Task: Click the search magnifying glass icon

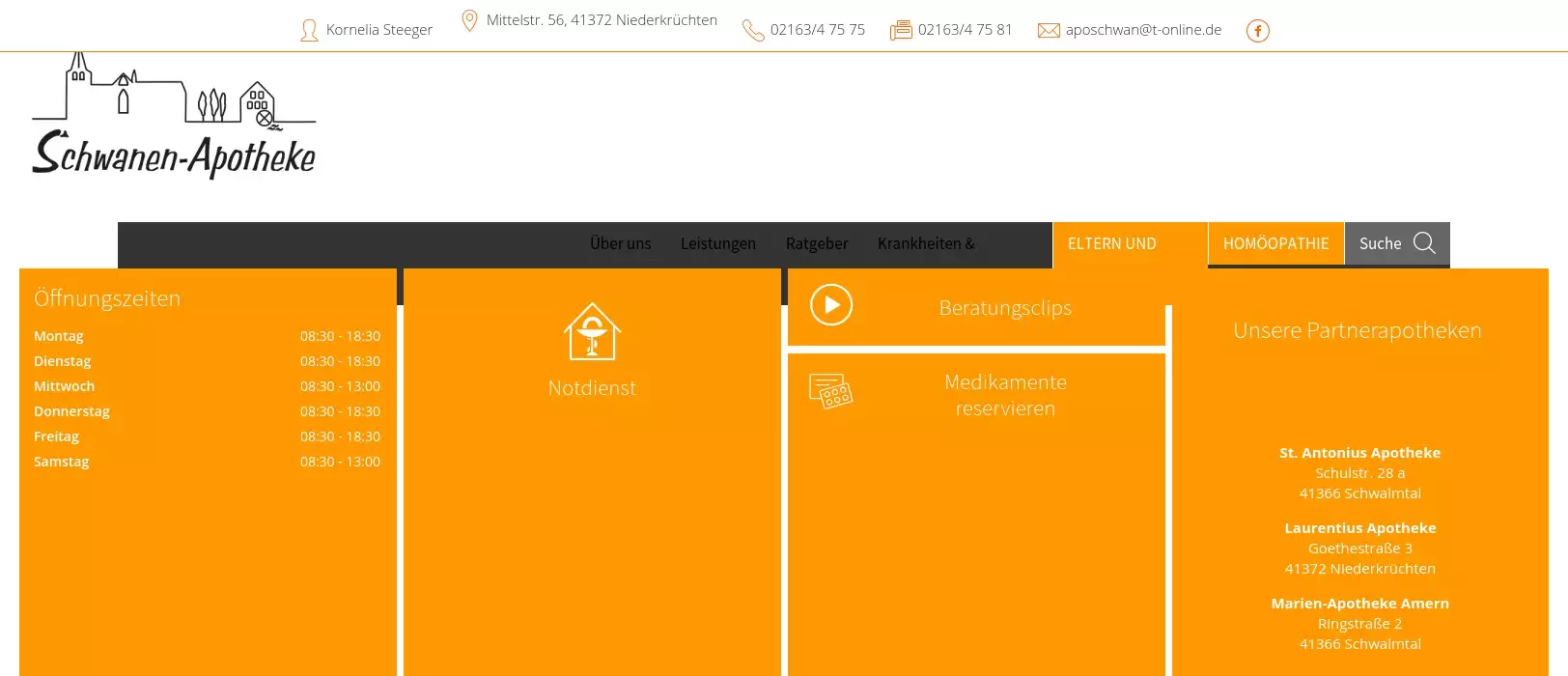Action: coord(1424,243)
